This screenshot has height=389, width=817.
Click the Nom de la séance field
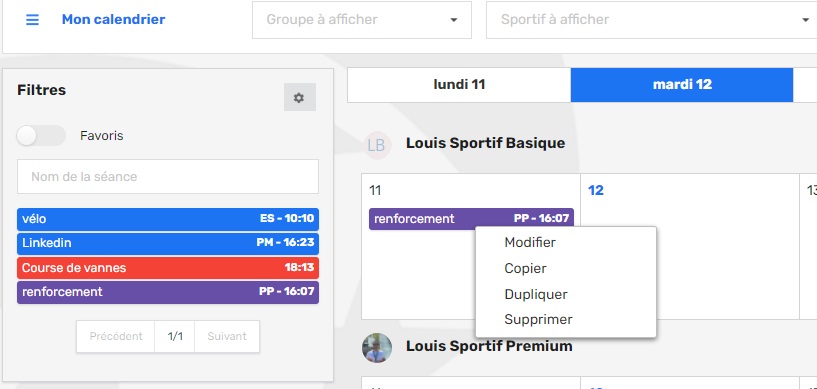[x=168, y=177]
